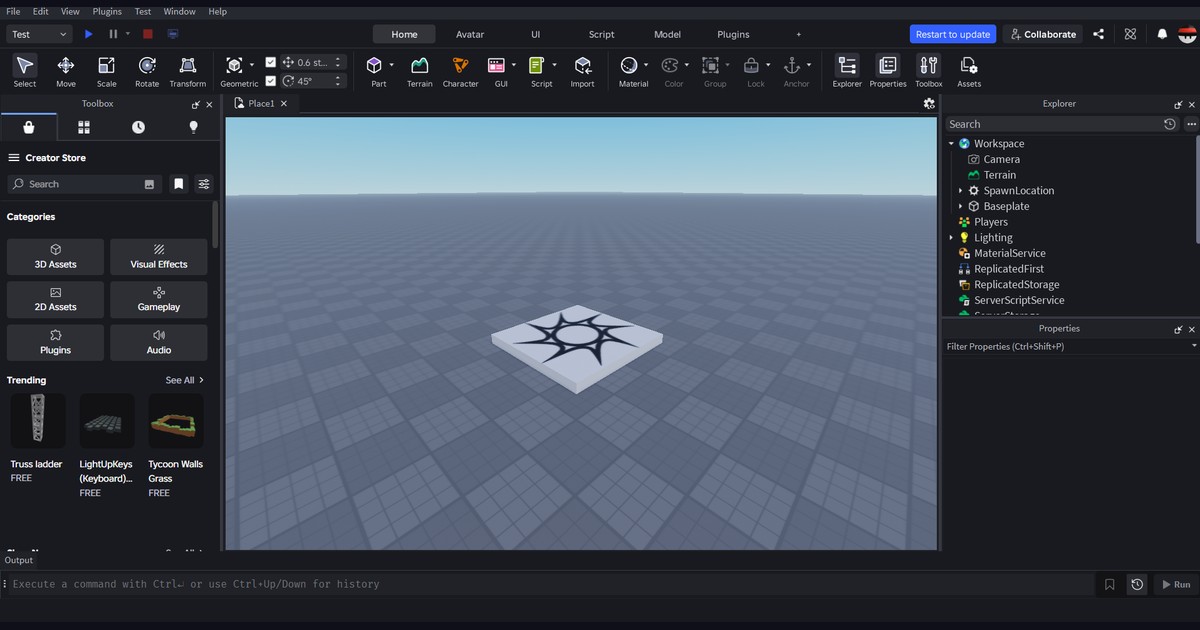Pick the Rotate tool
This screenshot has height=630, width=1200.
[x=147, y=71]
